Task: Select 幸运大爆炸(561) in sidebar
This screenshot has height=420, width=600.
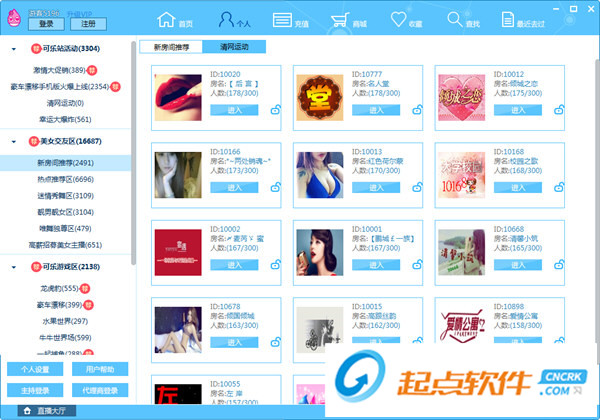Action: (65, 120)
